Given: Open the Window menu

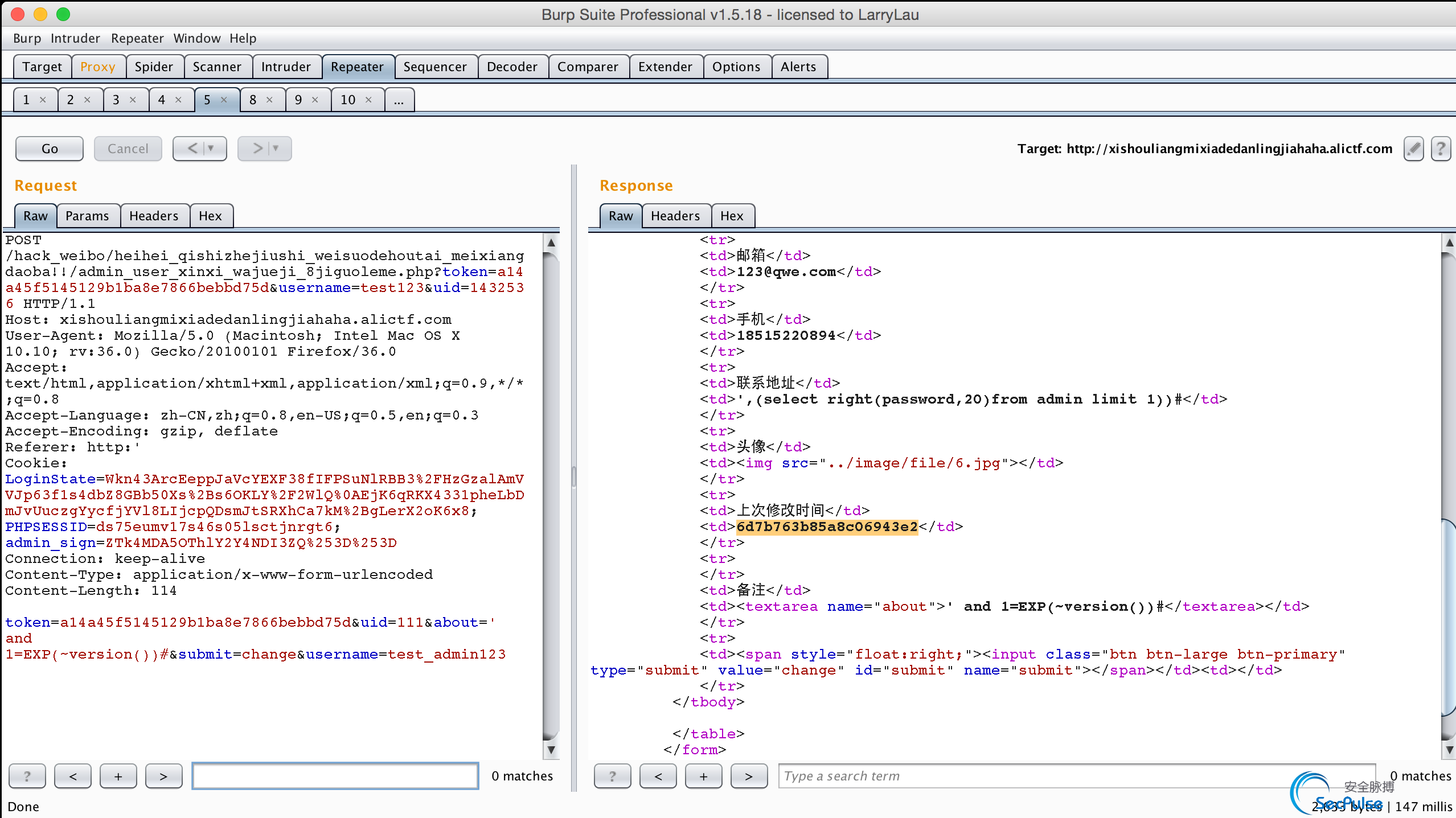Looking at the screenshot, I should tap(197, 38).
